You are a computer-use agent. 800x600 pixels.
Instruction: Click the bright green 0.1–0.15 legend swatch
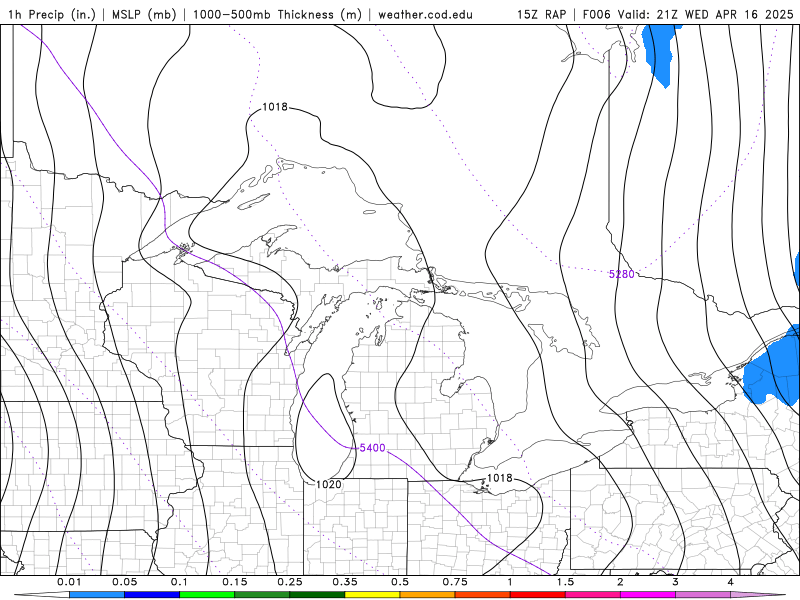(x=207, y=595)
